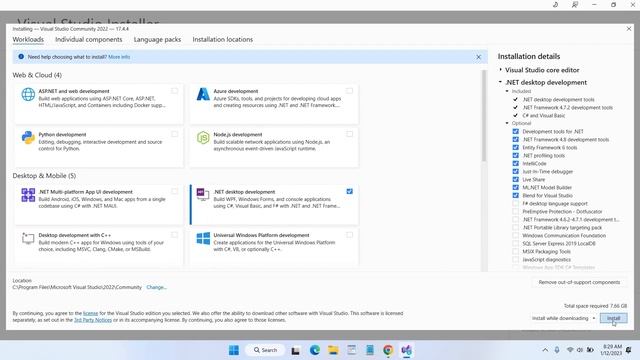Image resolution: width=640 pixels, height=360 pixels.
Task: Click the battery tray icon
Action: [x=590, y=350]
